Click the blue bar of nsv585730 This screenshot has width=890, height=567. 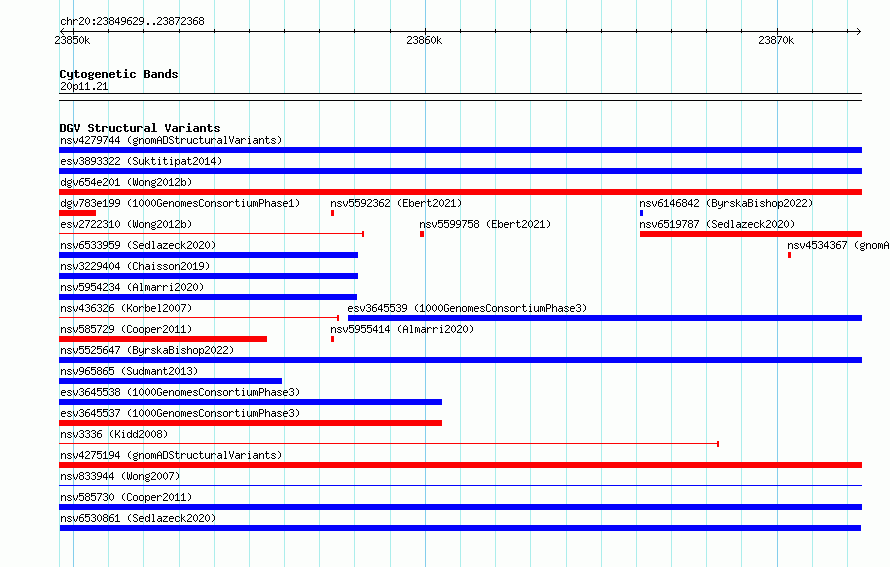pyautogui.click(x=460, y=507)
